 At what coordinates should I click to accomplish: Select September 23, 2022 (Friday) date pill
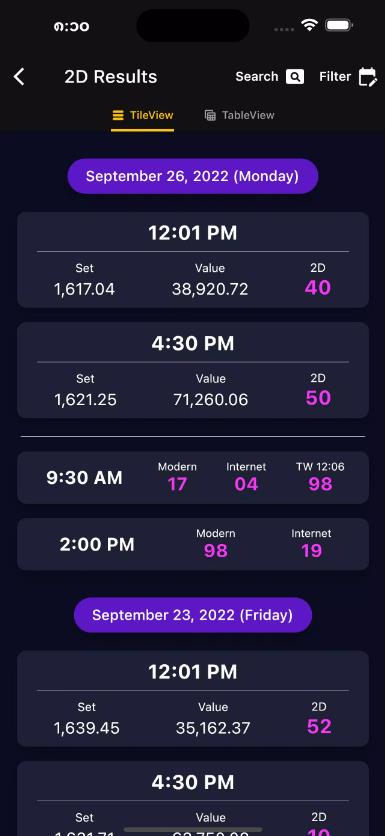tap(192, 615)
